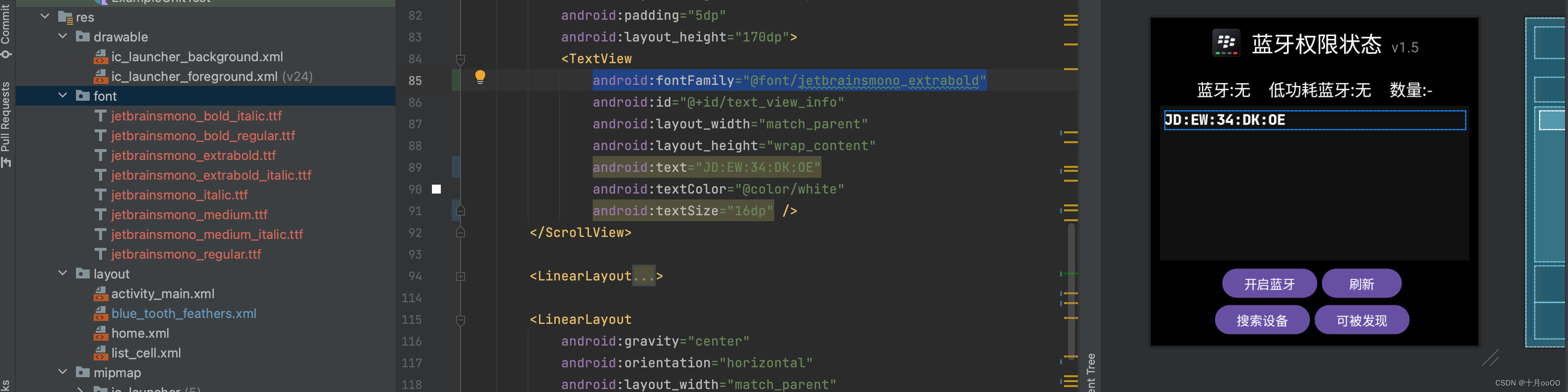The image size is (1568, 392).
Task: Click the drawable folder icon
Action: click(x=83, y=37)
